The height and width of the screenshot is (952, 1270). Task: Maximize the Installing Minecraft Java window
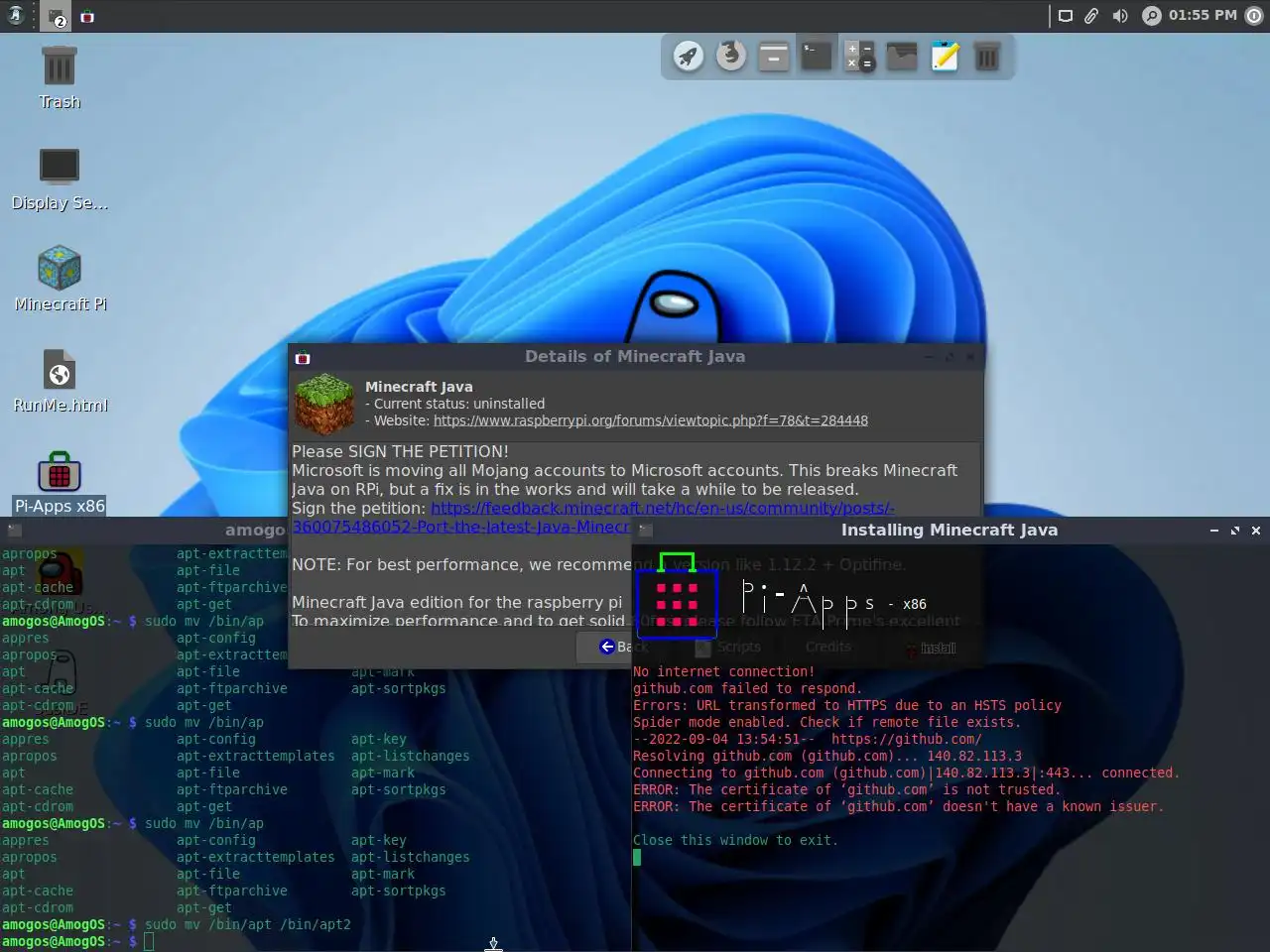[x=1235, y=531]
